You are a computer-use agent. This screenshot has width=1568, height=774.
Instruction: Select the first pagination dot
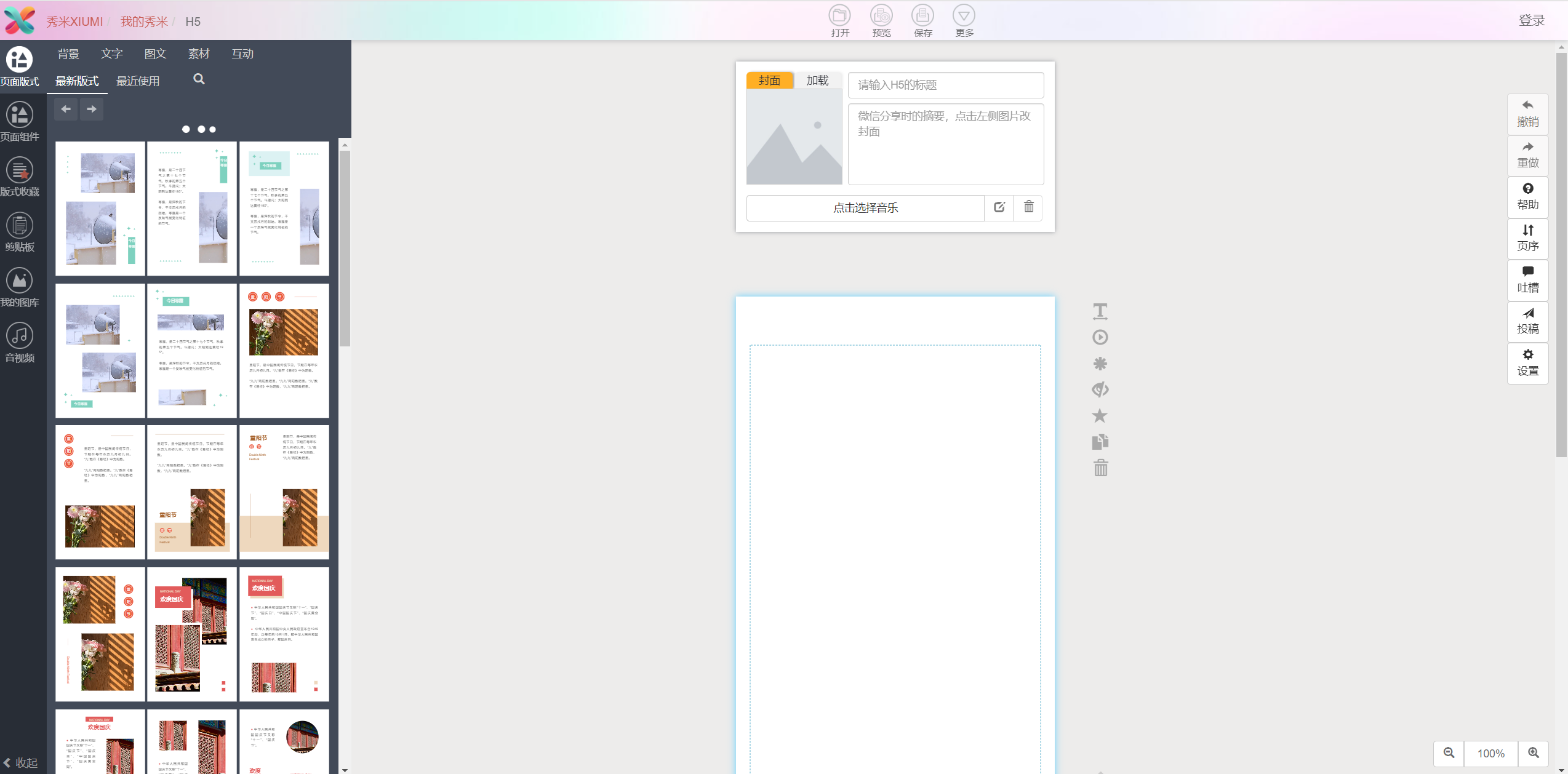[x=186, y=129]
